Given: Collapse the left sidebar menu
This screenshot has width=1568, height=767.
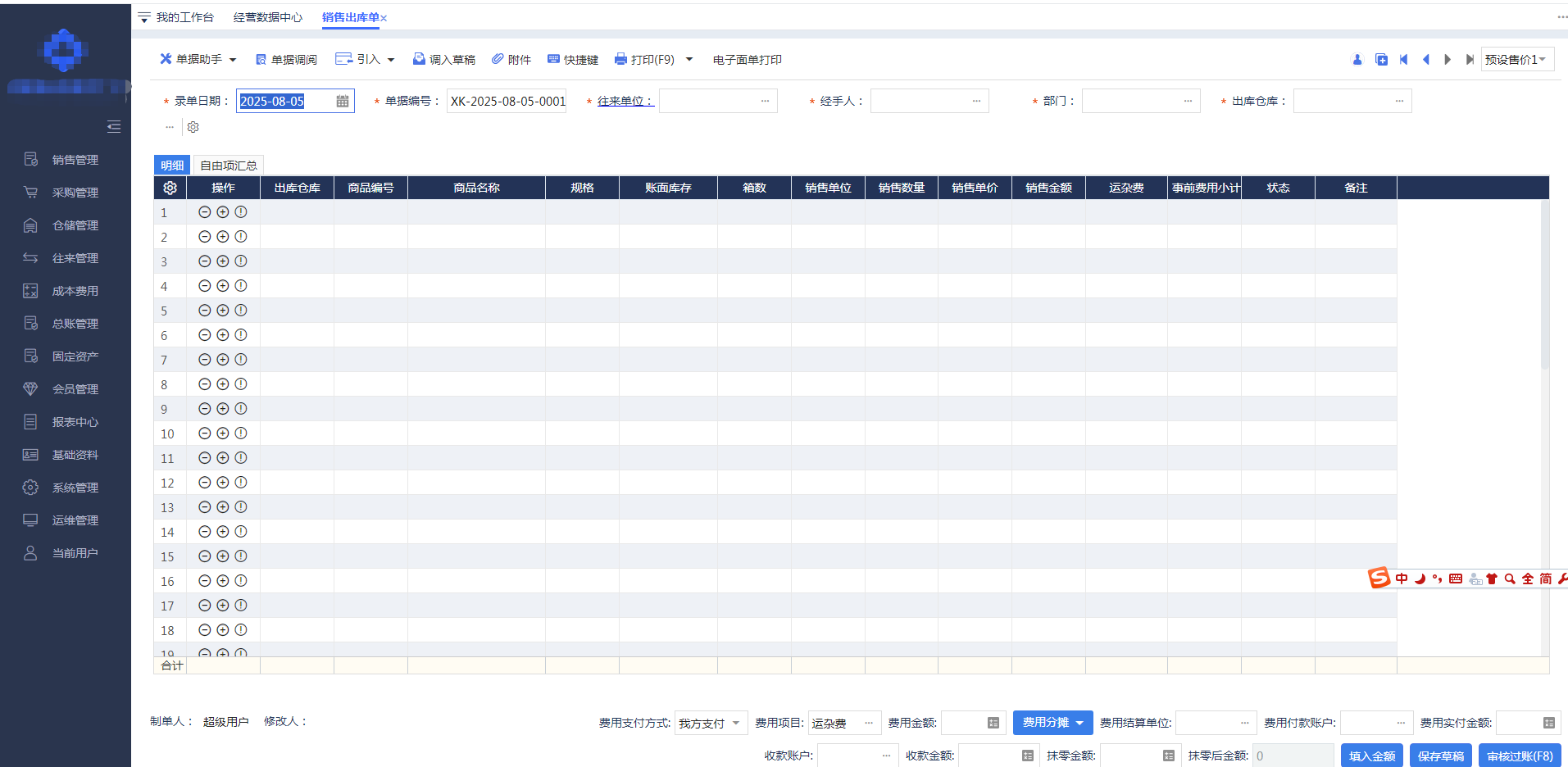Looking at the screenshot, I should (114, 126).
